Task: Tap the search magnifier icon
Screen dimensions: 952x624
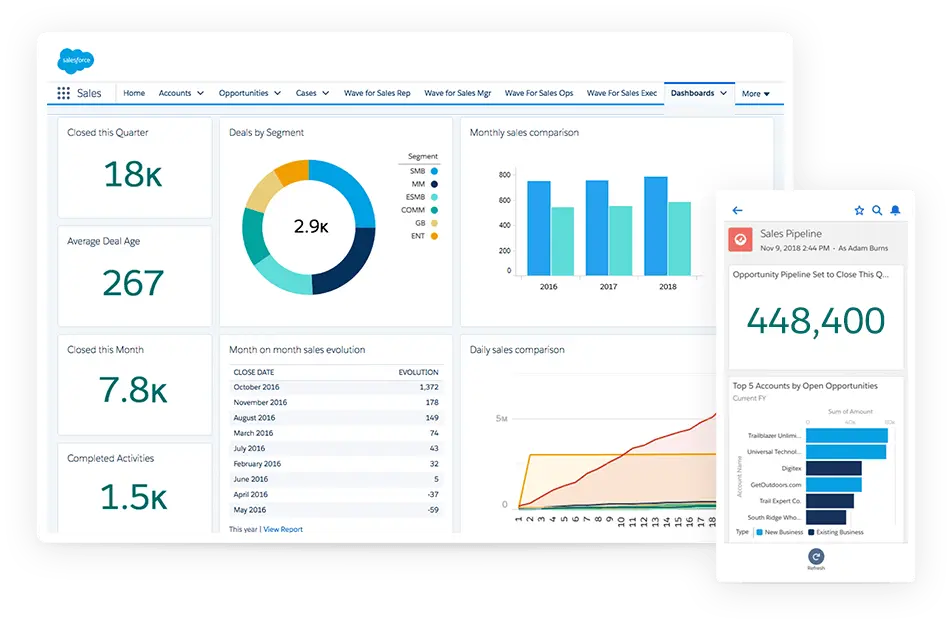Action: point(877,211)
